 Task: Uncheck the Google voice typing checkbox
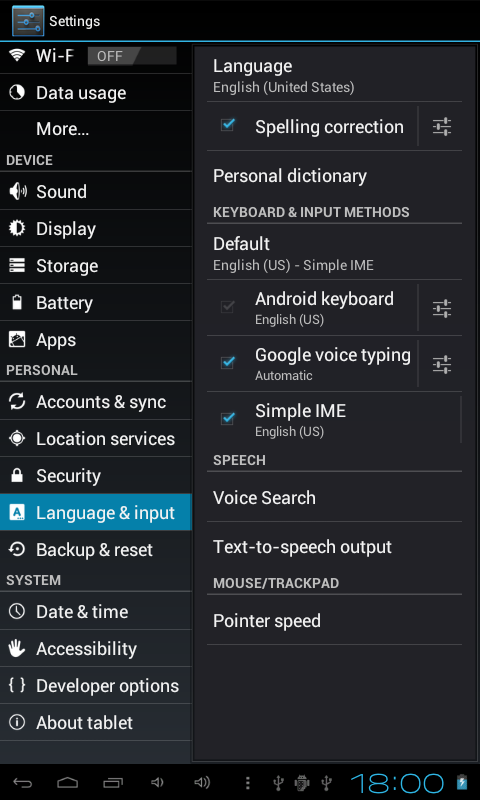[228, 362]
